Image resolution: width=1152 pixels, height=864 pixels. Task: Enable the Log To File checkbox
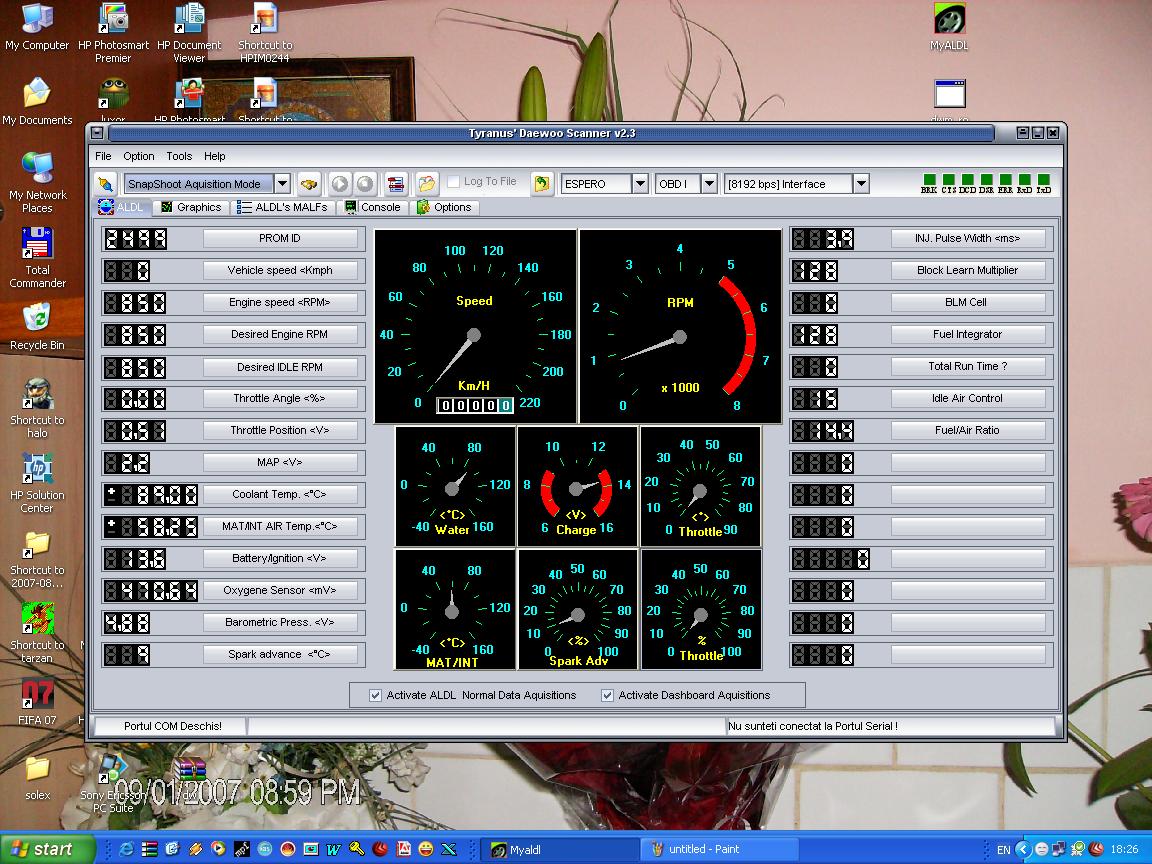point(454,182)
